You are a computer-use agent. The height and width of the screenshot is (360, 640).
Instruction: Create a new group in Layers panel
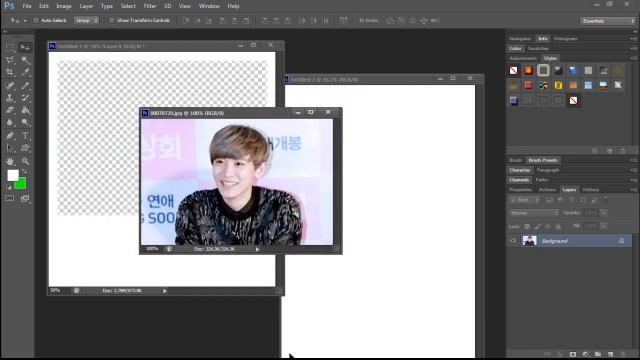pyautogui.click(x=598, y=354)
